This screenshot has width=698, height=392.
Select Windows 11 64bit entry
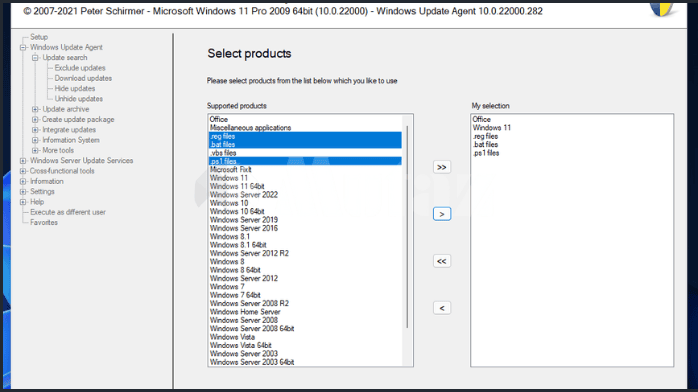coord(305,186)
